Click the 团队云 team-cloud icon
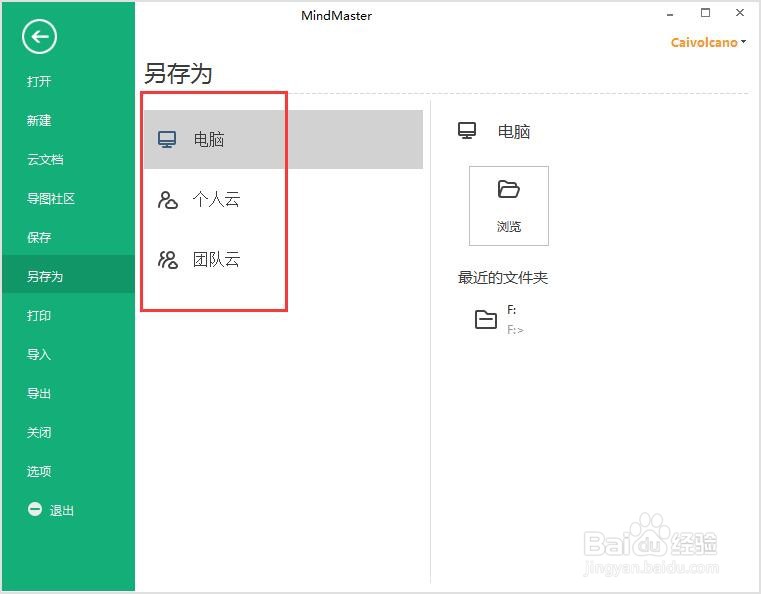 tap(168, 260)
